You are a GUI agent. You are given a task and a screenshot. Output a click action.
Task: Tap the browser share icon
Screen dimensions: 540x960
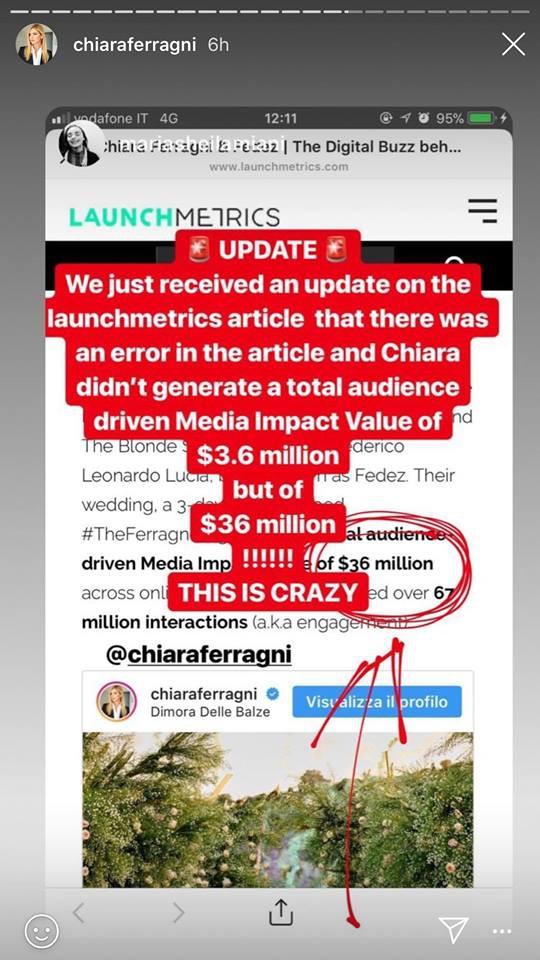click(x=281, y=912)
